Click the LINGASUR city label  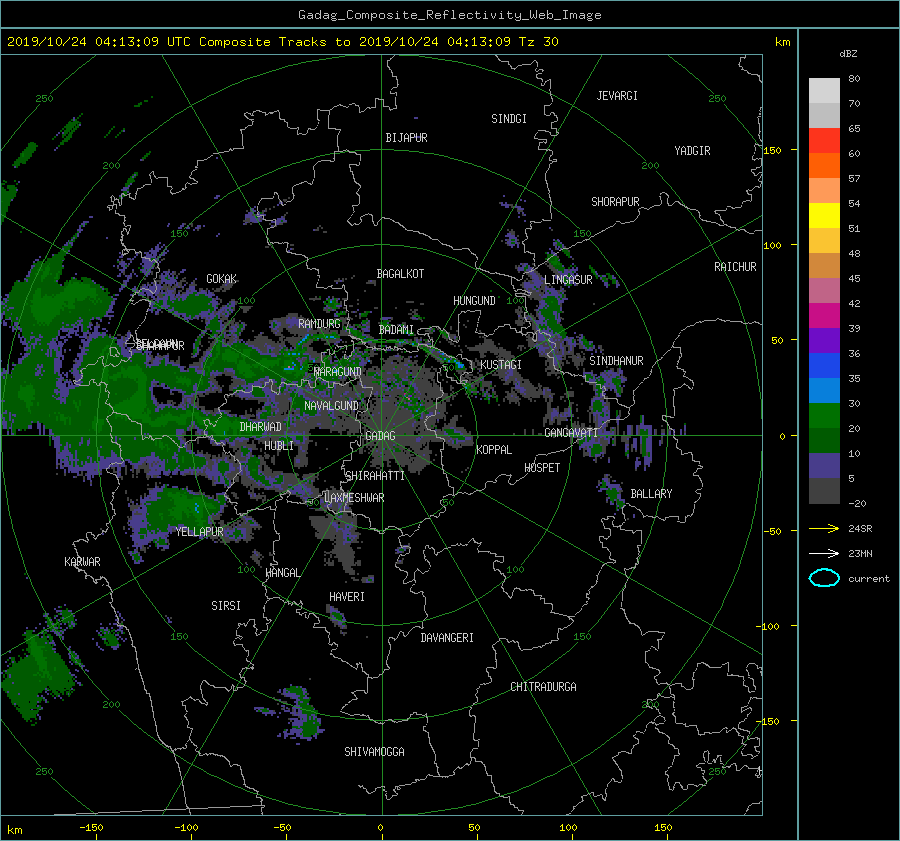coord(568,280)
